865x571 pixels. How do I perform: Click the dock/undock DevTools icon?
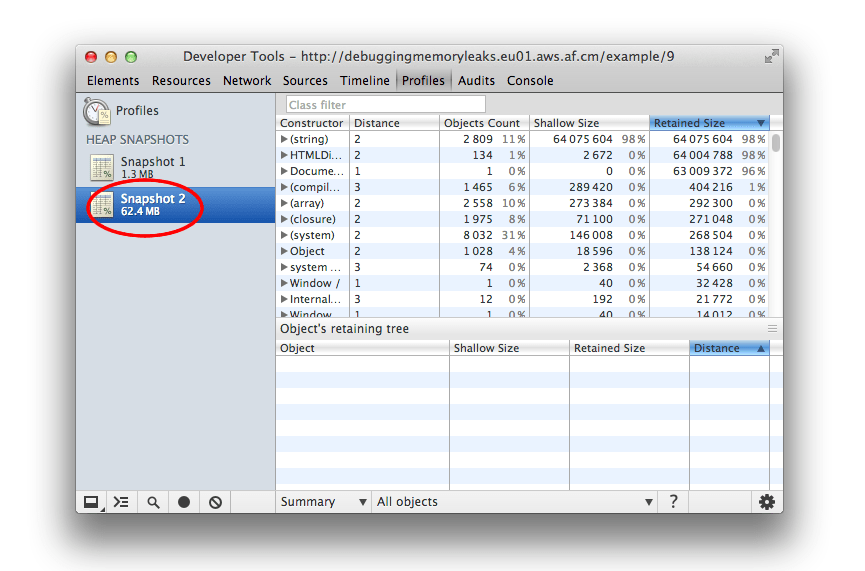[x=91, y=502]
